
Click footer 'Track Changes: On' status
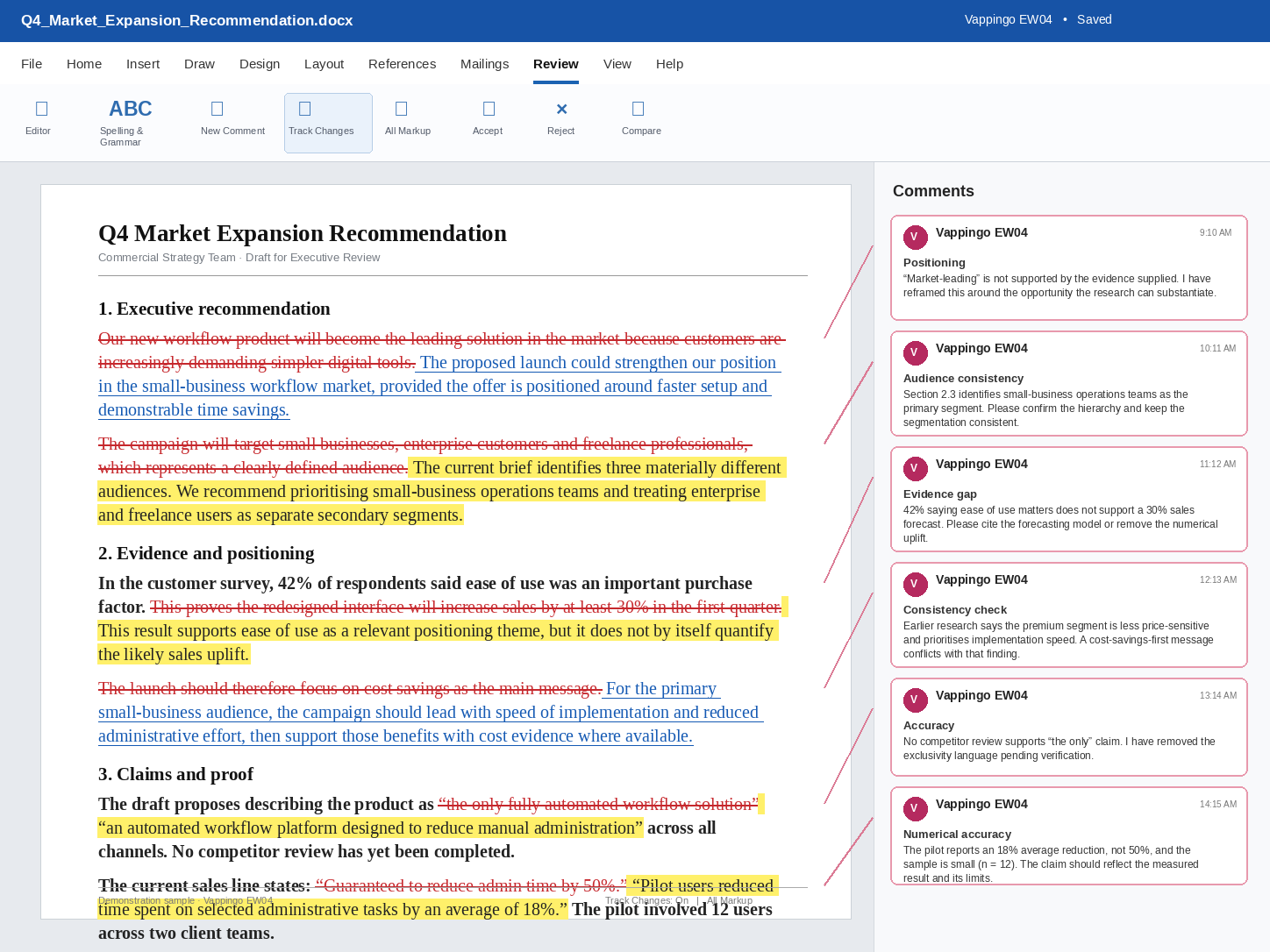(x=646, y=900)
